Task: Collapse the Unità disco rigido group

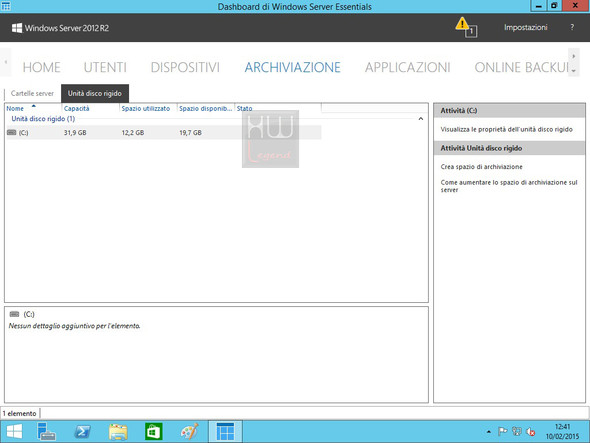Action: pyautogui.click(x=421, y=119)
